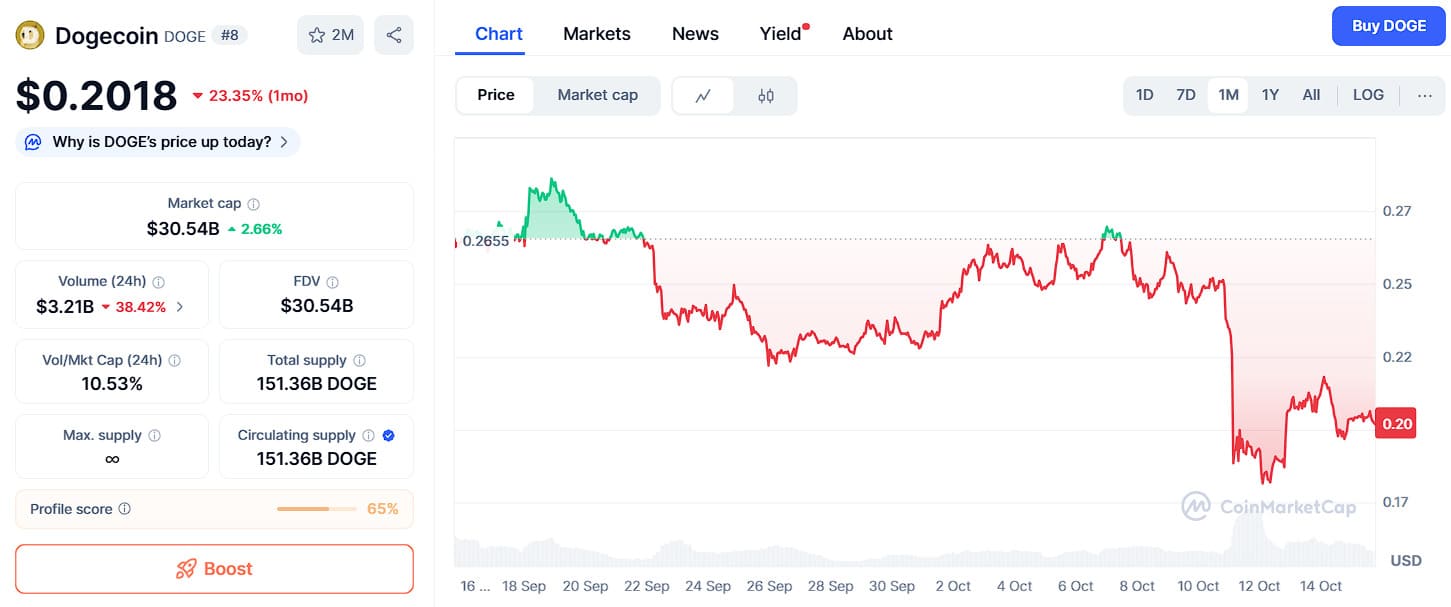Enable LOG scale on chart

pos(1368,95)
